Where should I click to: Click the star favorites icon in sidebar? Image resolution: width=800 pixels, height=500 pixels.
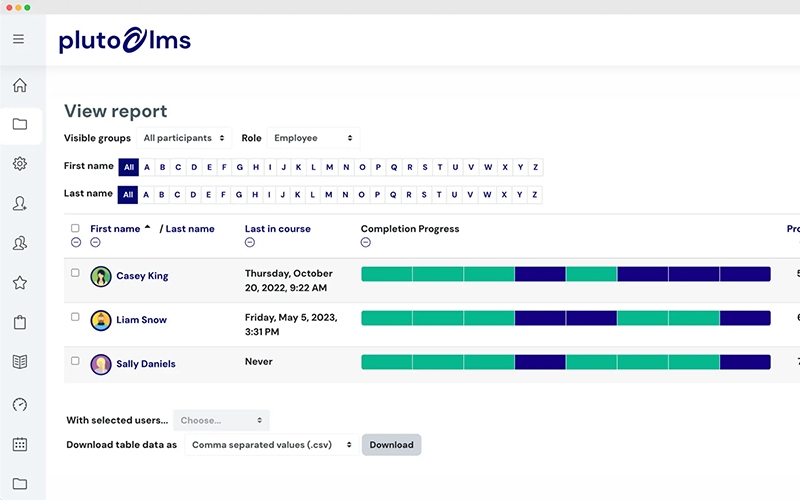pyautogui.click(x=20, y=283)
